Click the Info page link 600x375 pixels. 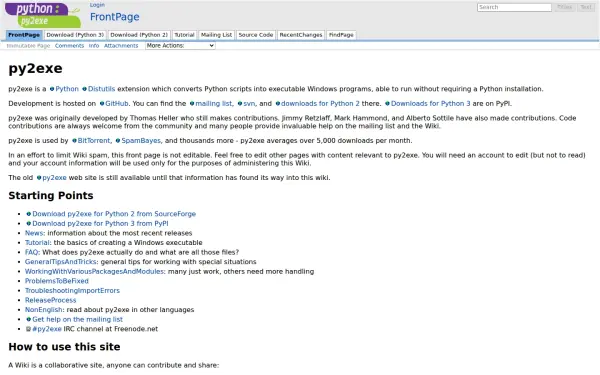(x=94, y=46)
